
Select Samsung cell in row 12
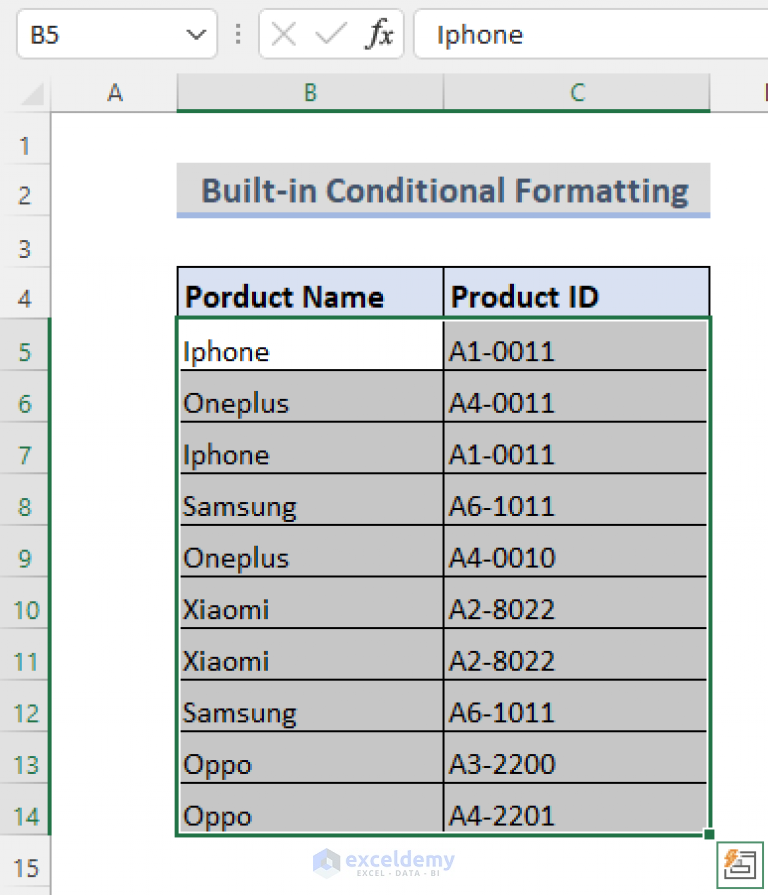point(310,706)
